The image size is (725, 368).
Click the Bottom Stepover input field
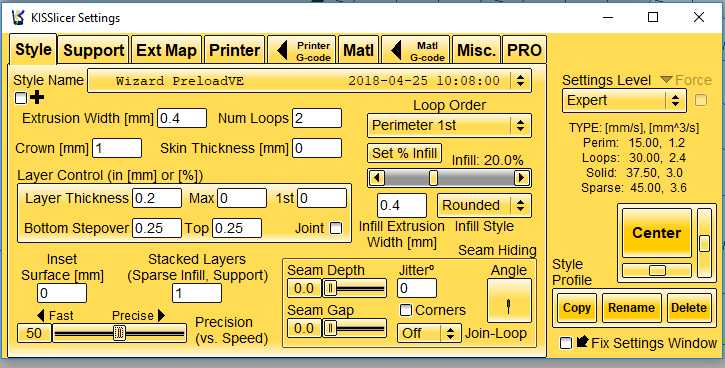point(157,228)
